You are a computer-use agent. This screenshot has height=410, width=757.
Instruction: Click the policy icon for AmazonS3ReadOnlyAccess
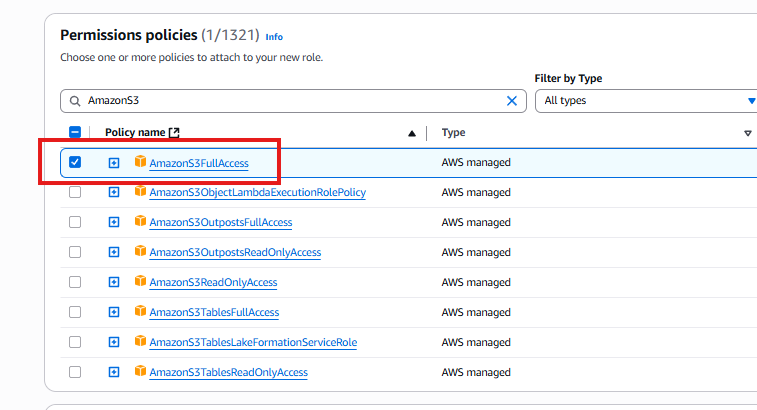[x=140, y=281]
